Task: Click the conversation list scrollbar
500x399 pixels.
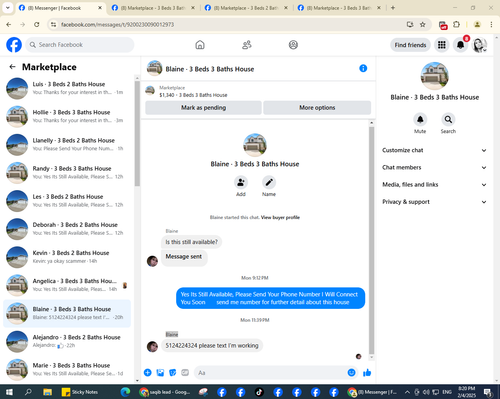Action: 137,133
